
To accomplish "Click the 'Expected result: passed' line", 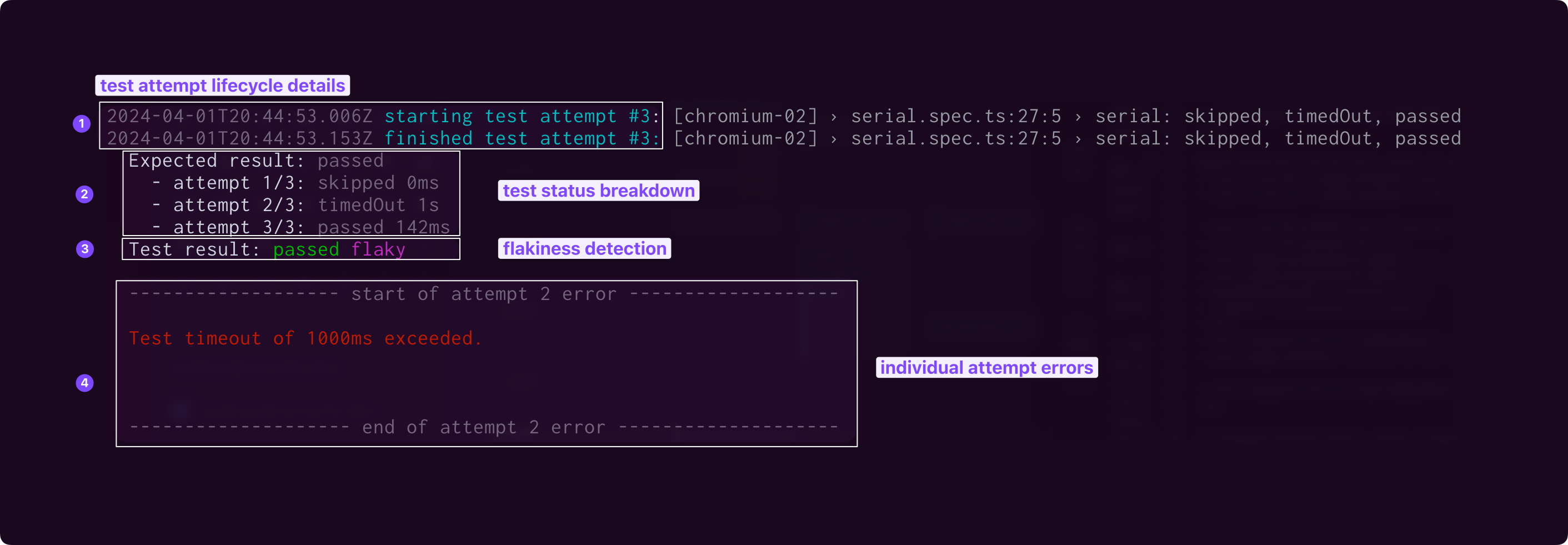I will pos(256,161).
